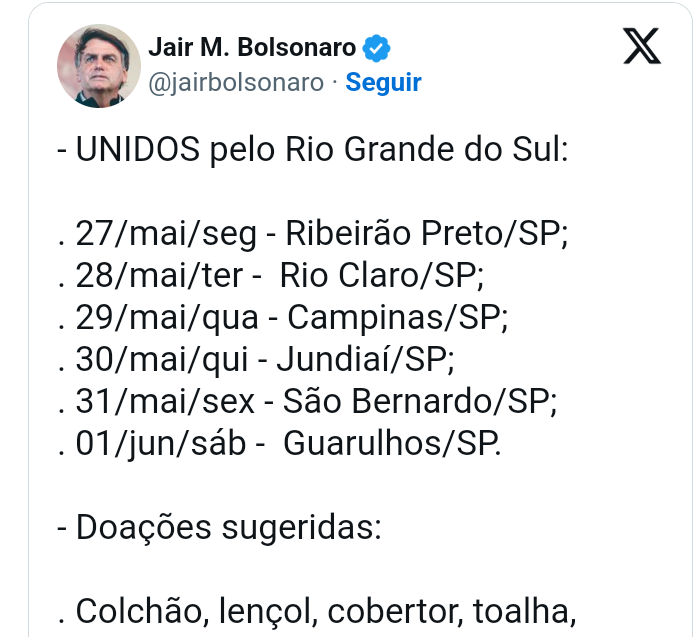
Task: Click the 27/mai/seg date text
Action: pyautogui.click(x=166, y=233)
